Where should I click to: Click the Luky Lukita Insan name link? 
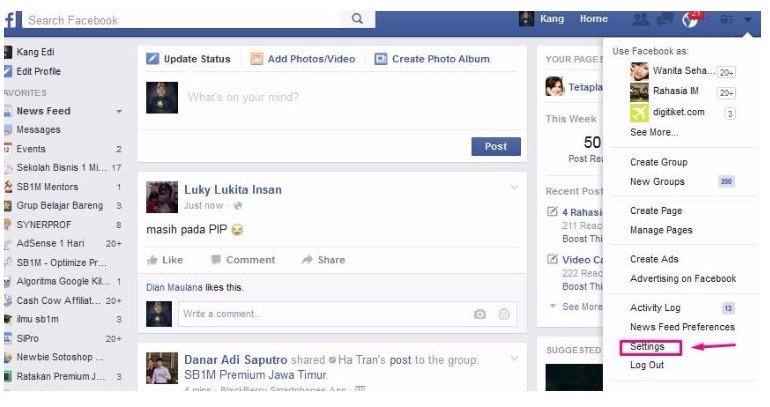pyautogui.click(x=233, y=190)
